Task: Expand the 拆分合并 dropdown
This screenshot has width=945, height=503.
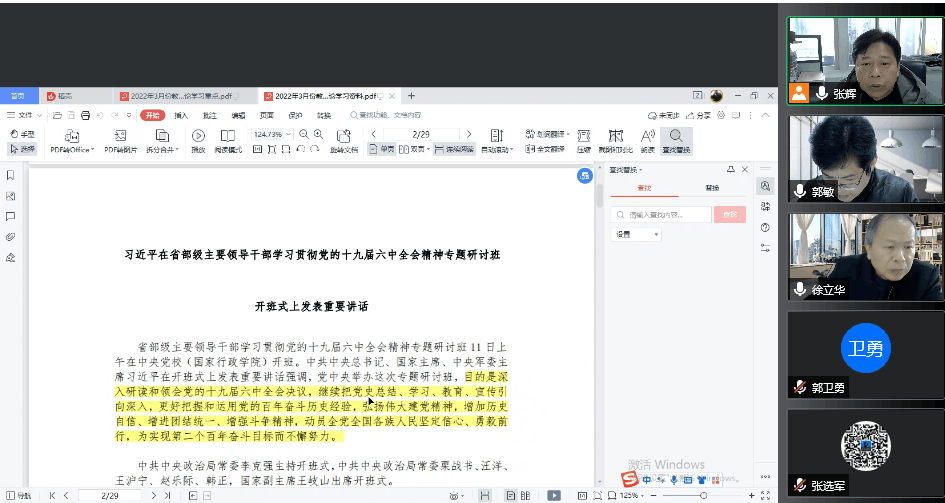Action: 162,142
